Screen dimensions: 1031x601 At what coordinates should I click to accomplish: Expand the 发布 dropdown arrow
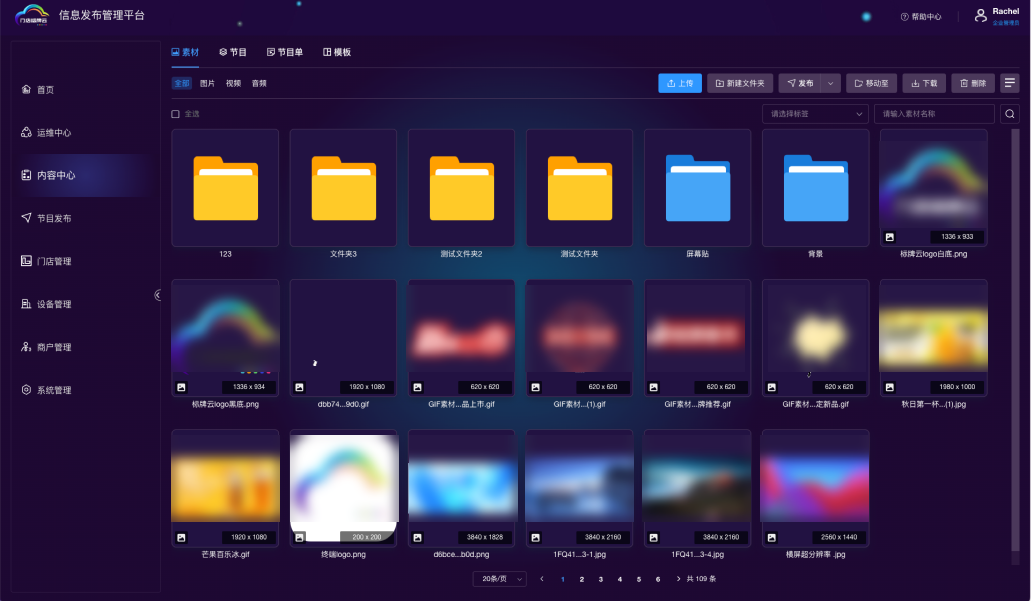830,84
